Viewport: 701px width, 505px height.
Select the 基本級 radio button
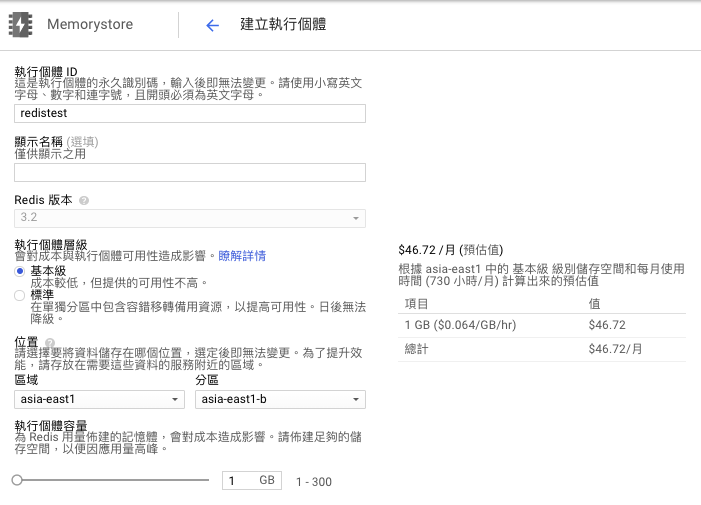(19, 271)
